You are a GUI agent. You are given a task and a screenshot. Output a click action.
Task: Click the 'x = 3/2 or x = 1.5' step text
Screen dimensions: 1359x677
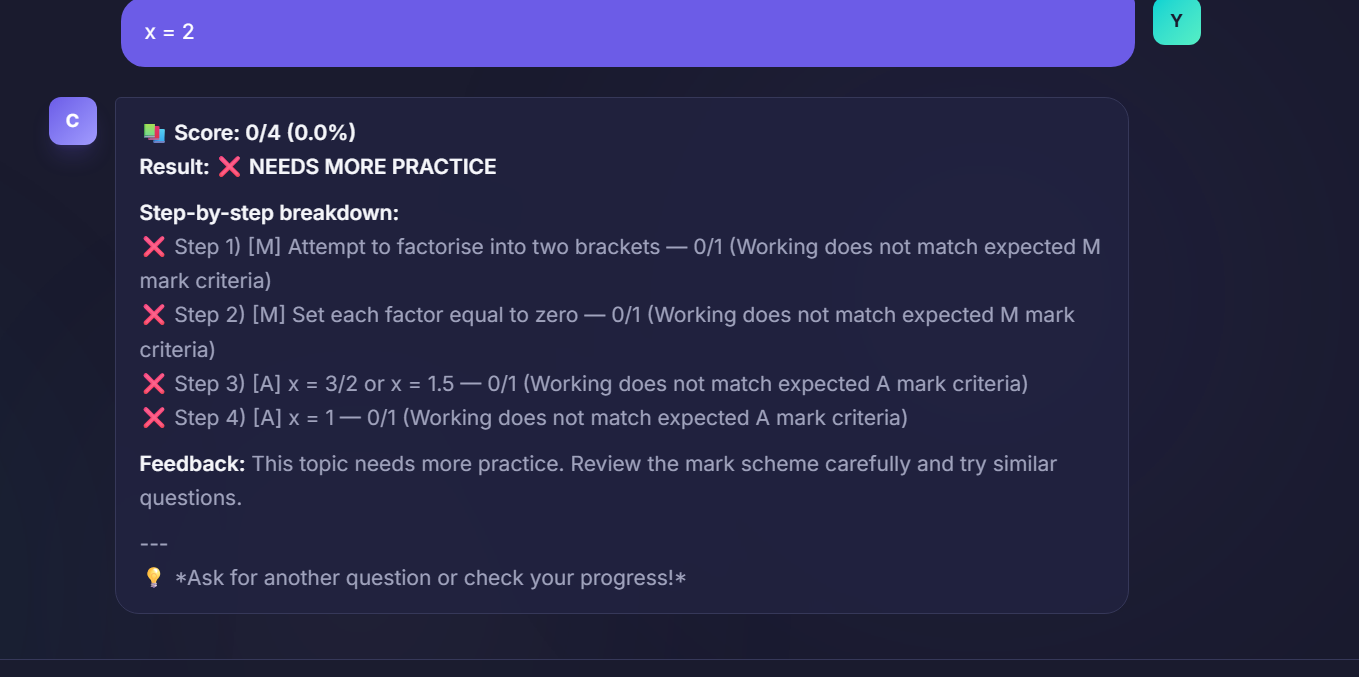pyautogui.click(x=370, y=384)
